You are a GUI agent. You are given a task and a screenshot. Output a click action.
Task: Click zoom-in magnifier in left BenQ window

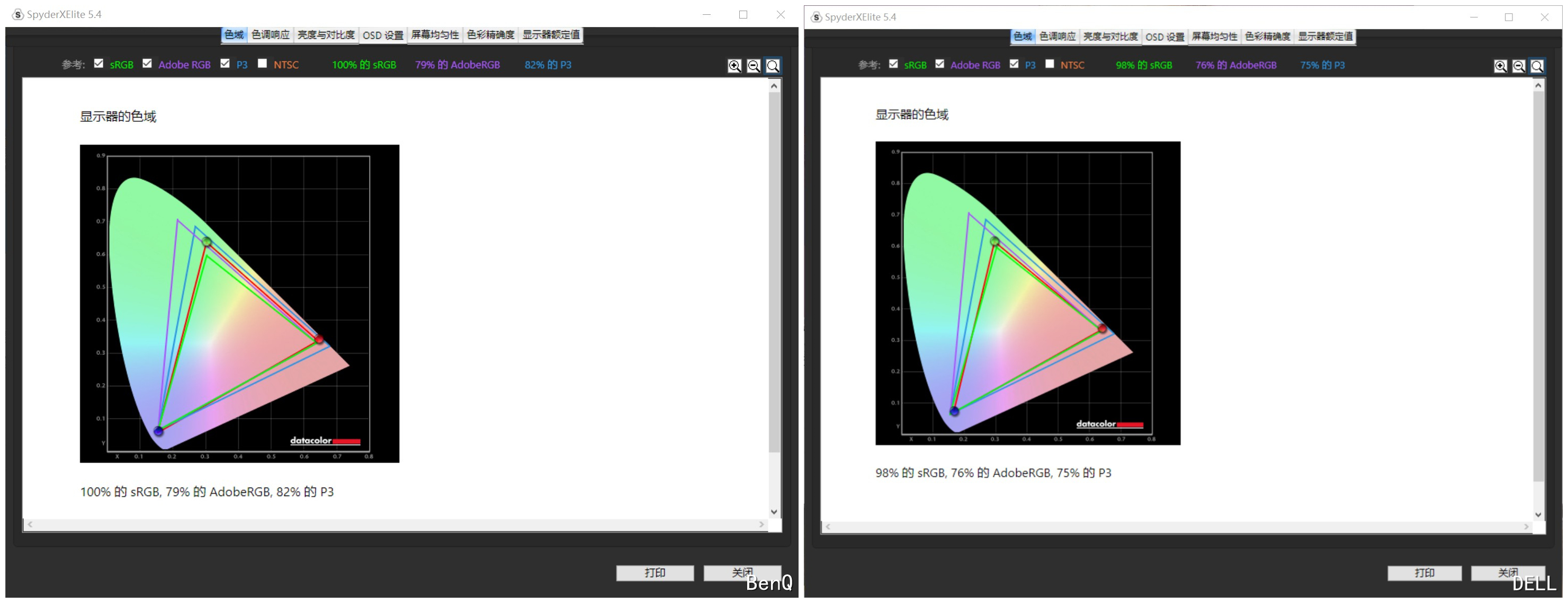click(734, 66)
